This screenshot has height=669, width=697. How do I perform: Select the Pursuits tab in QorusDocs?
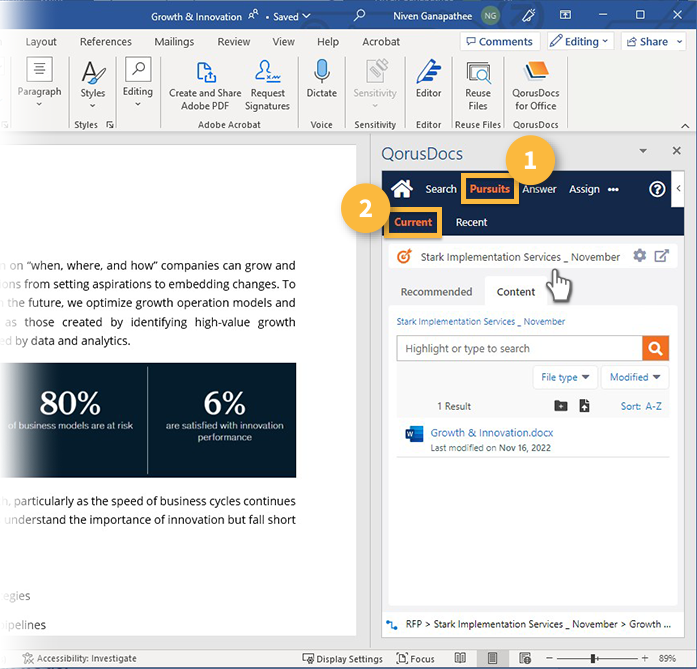(x=490, y=189)
